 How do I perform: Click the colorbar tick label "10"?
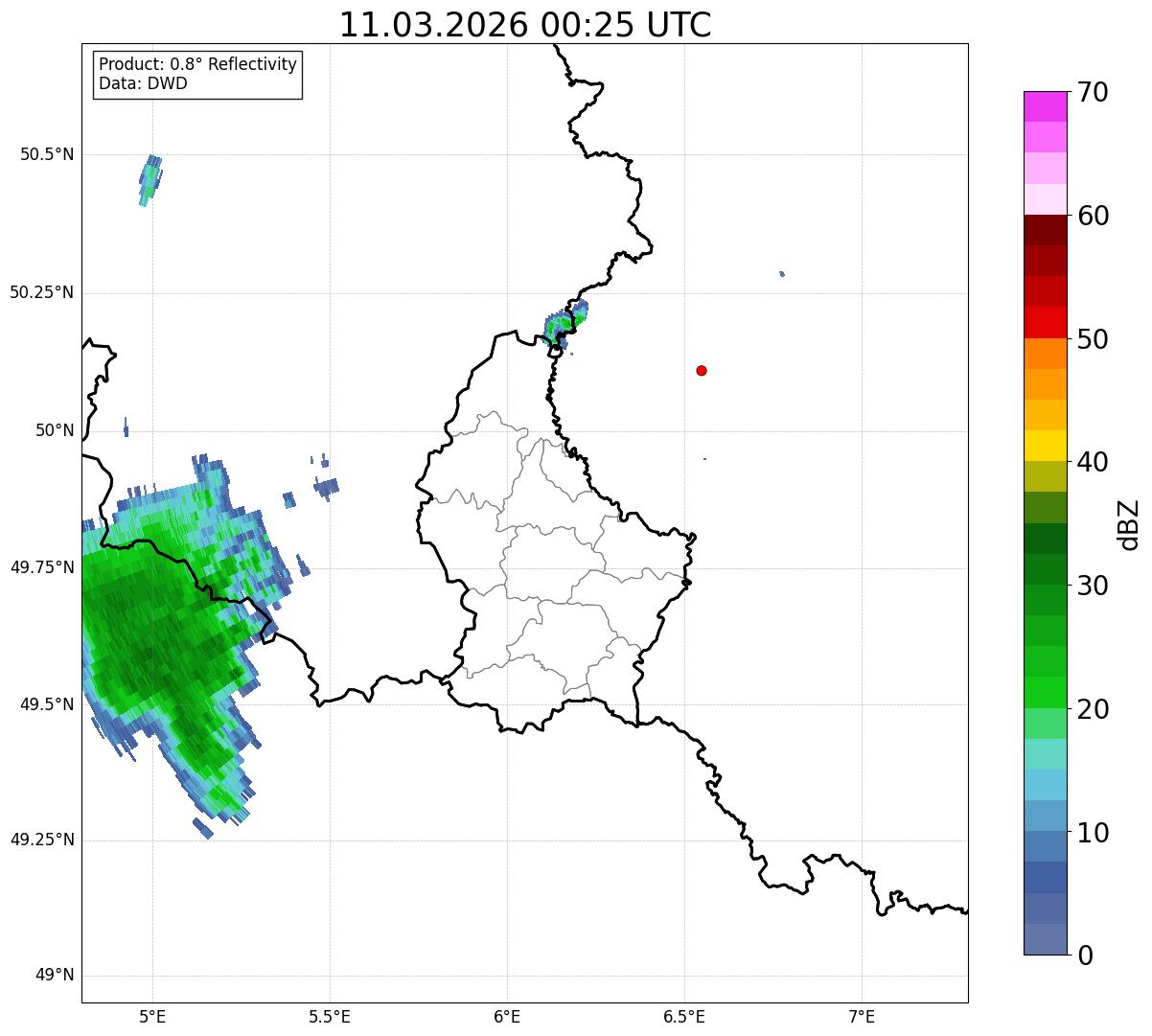click(x=1094, y=833)
